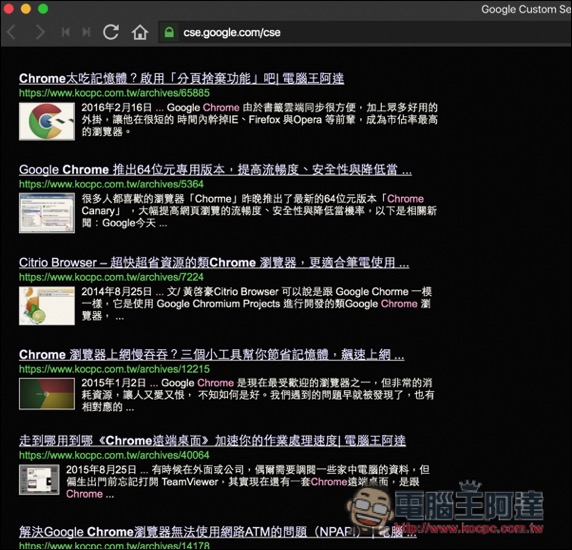Reload the page with the refresh icon
The width and height of the screenshot is (572, 550).
click(x=111, y=32)
